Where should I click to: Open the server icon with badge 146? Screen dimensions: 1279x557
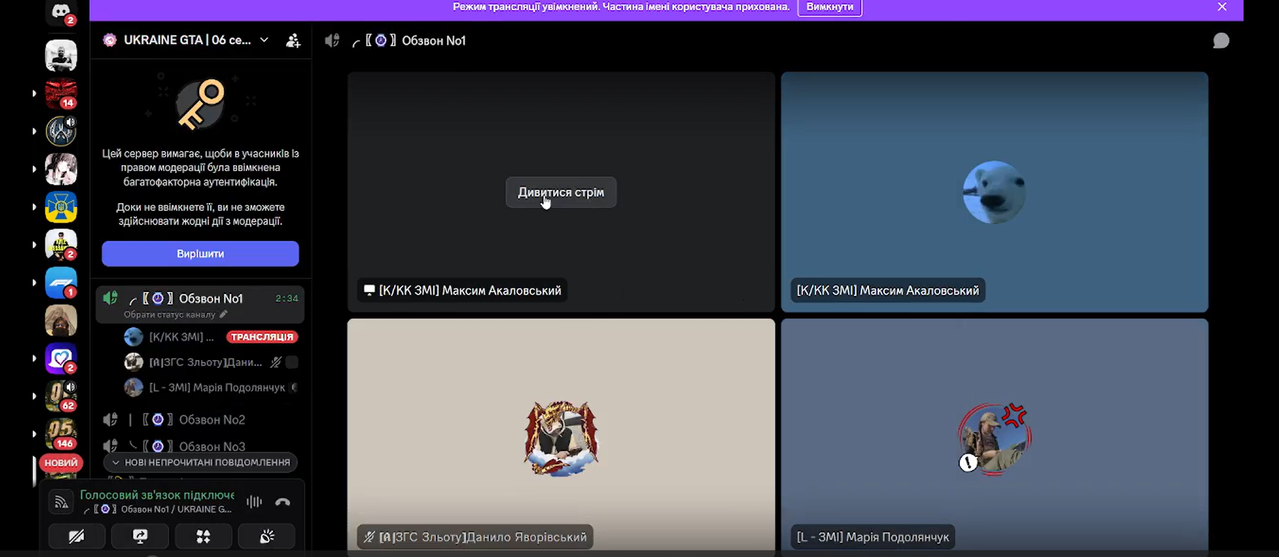pos(61,435)
